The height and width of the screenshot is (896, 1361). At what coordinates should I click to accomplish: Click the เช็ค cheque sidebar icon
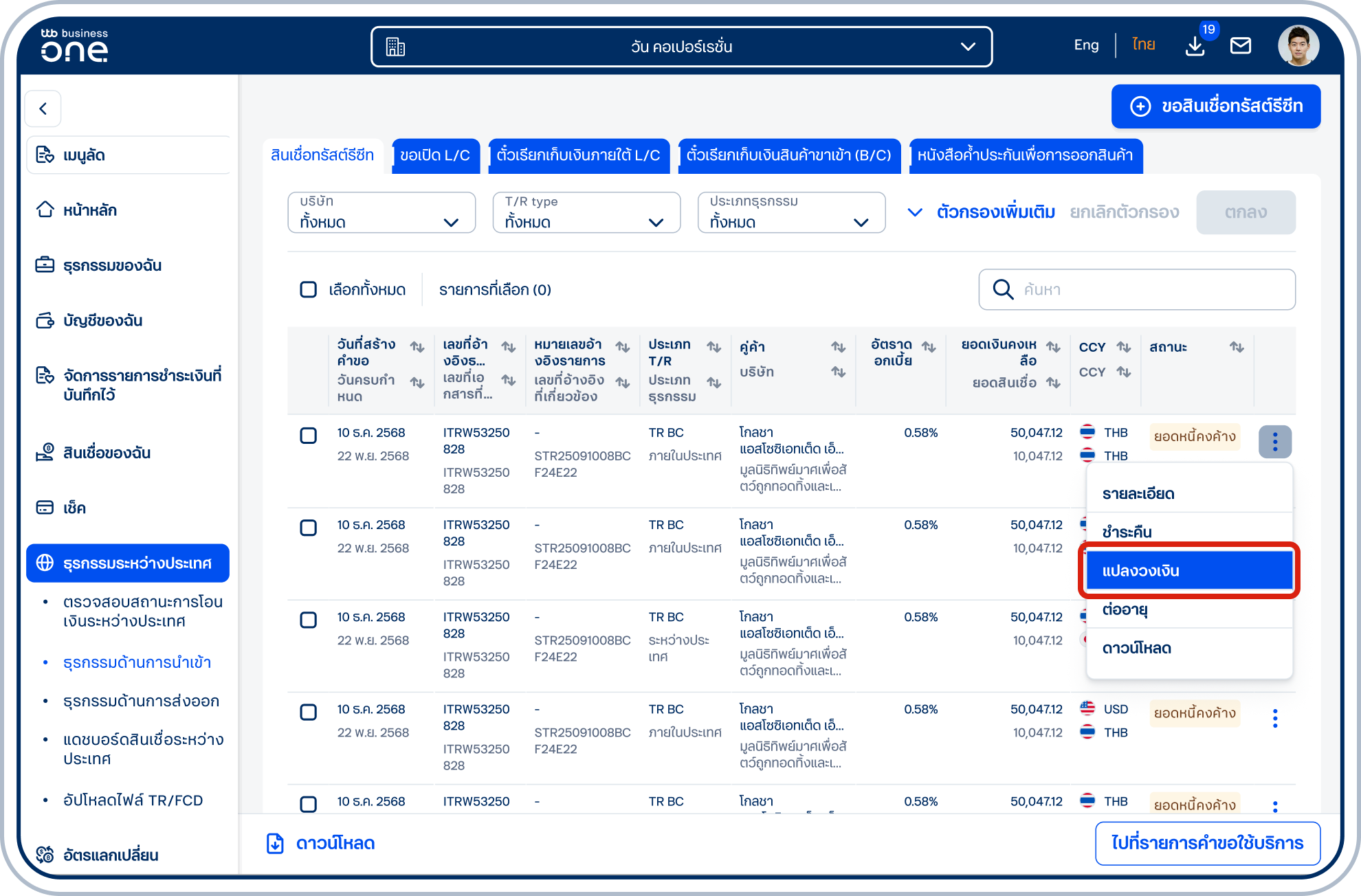tap(45, 508)
